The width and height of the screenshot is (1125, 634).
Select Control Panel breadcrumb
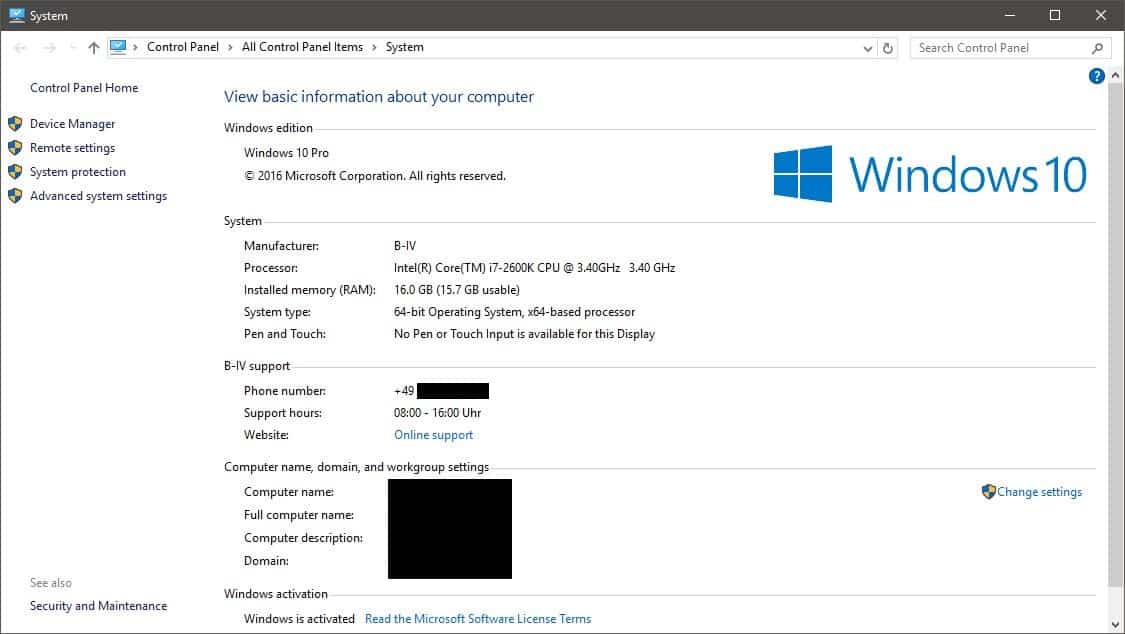[182, 47]
